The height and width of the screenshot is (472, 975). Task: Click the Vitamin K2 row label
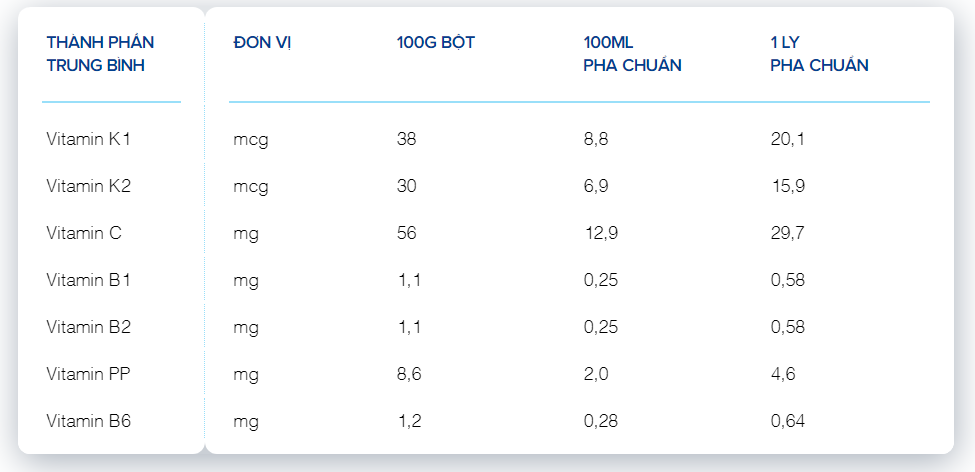(88, 186)
